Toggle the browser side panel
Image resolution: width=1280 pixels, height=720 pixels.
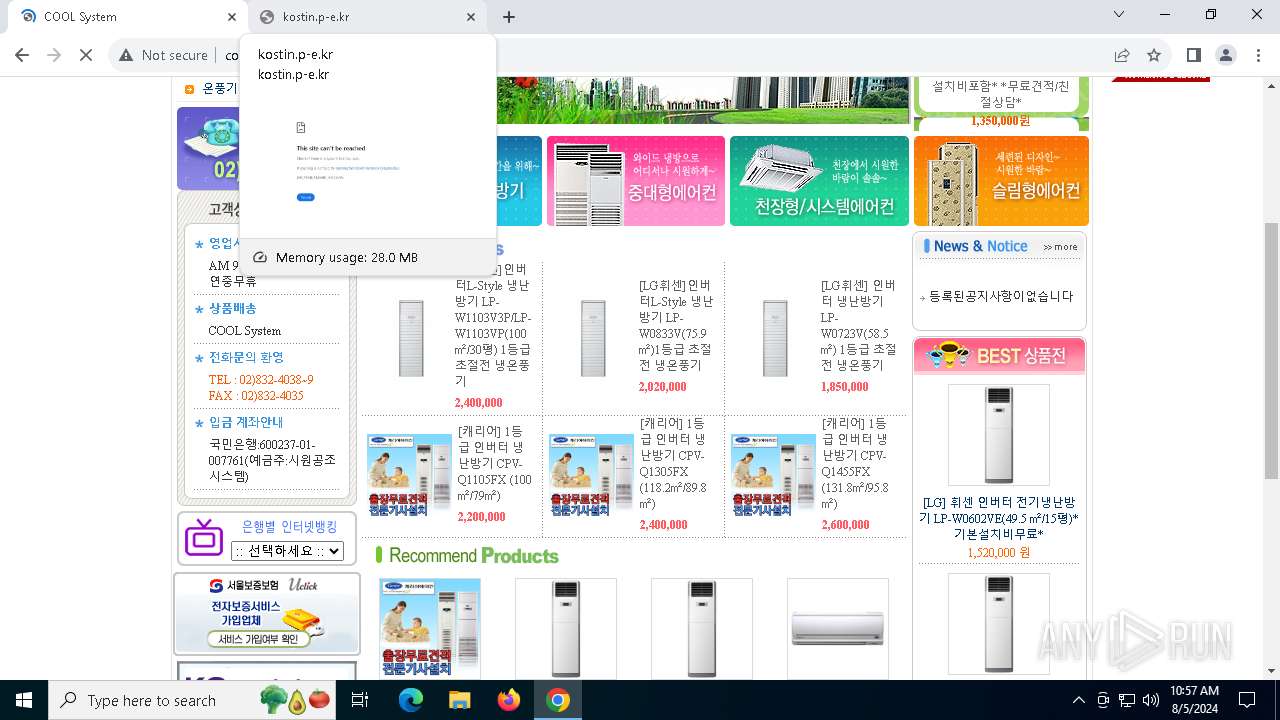[x=1194, y=55]
